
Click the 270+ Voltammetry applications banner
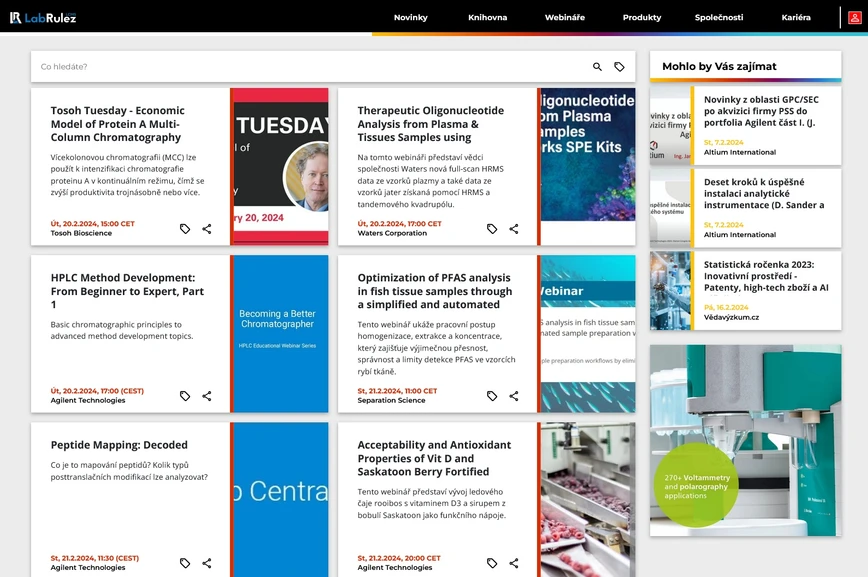[746, 440]
